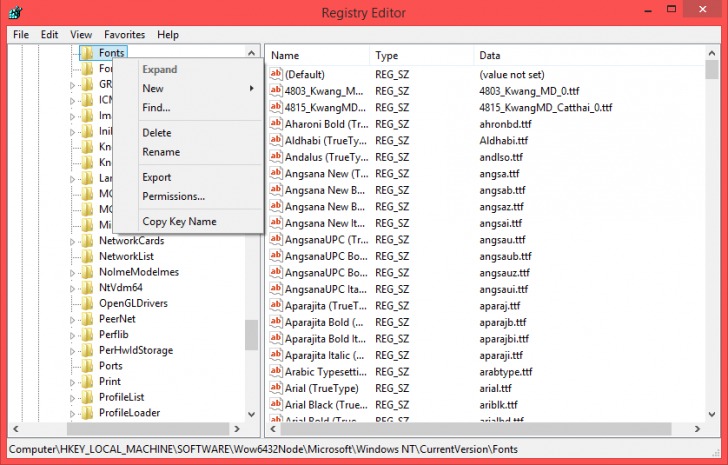Click the folder icon next to OpenGLDrivers

click(88, 304)
